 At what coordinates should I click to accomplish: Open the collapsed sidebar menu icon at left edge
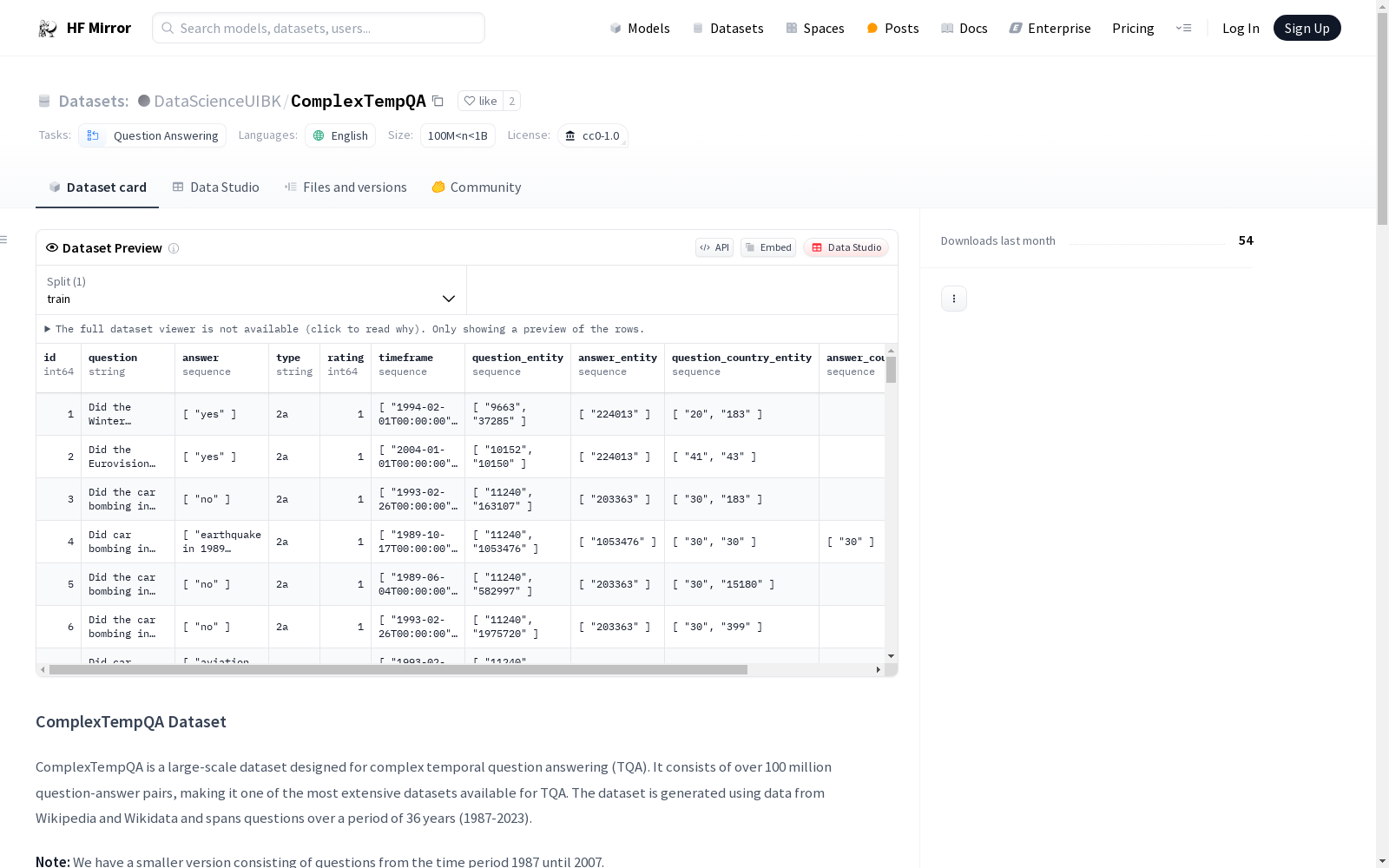click(x=3, y=240)
